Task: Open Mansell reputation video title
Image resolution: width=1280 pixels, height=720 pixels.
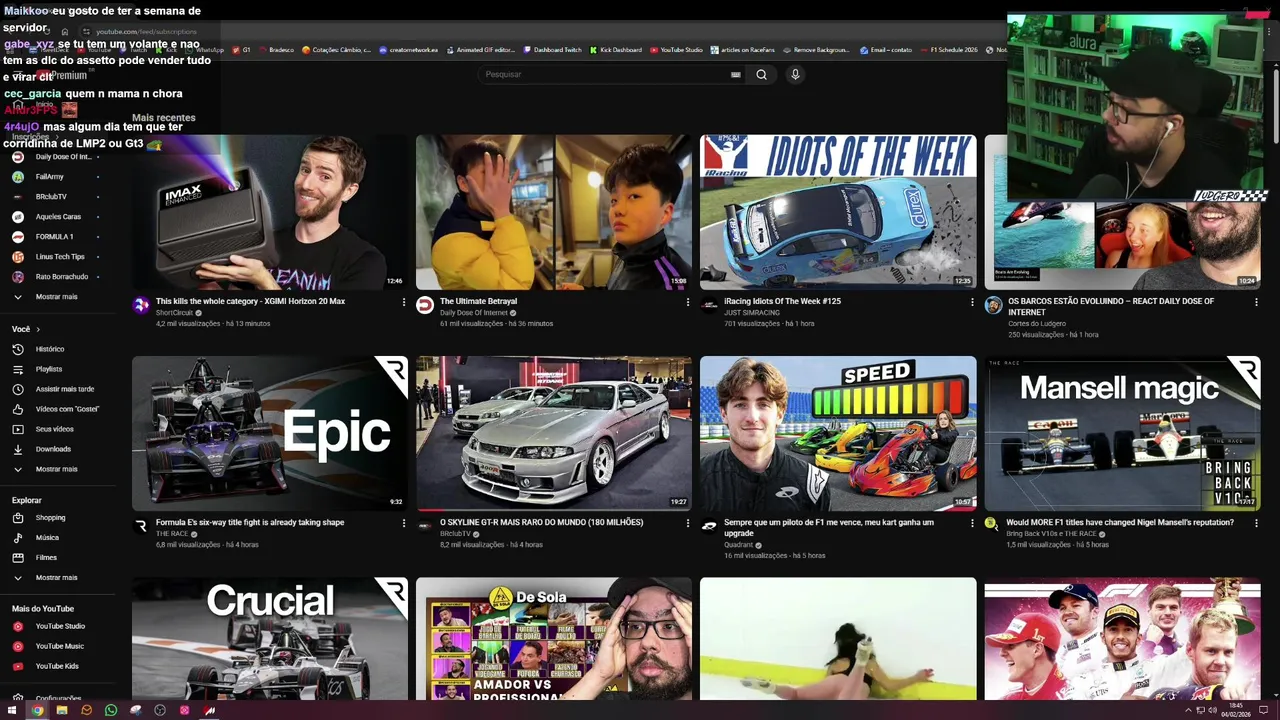Action: point(1120,522)
